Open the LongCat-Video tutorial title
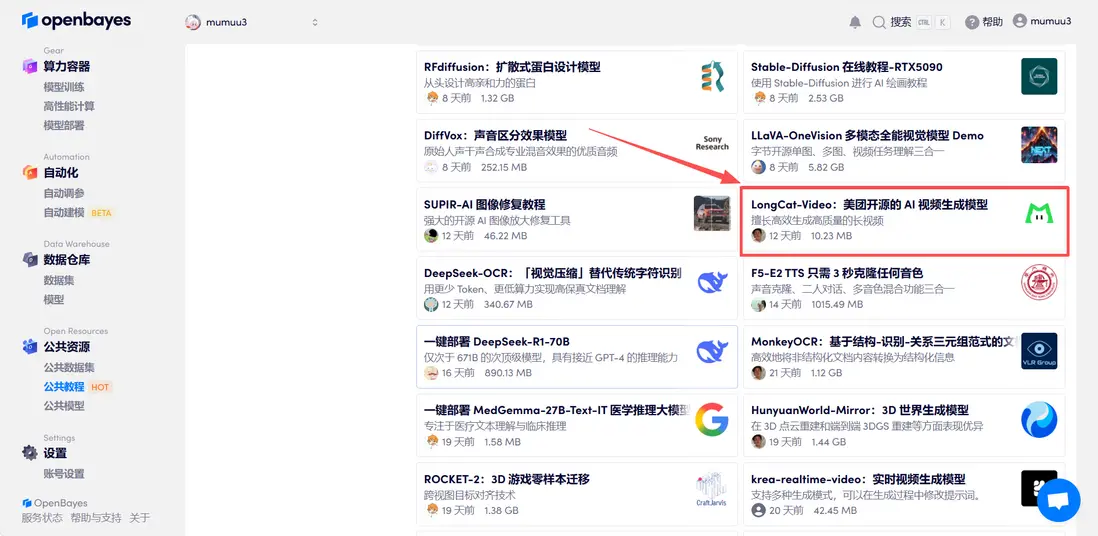Image resolution: width=1098 pixels, height=536 pixels. [869, 205]
